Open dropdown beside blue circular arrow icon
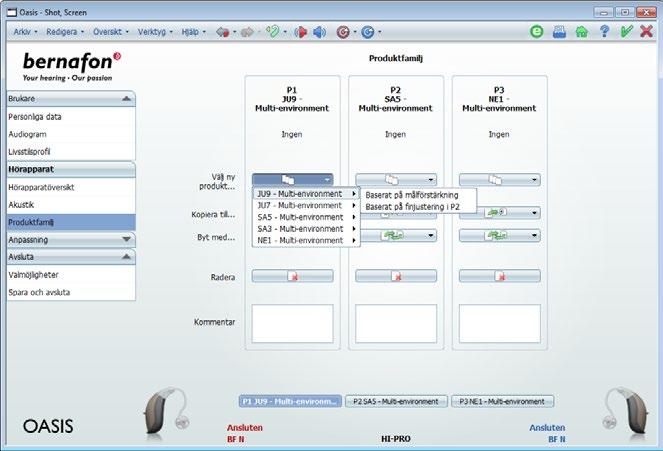The width and height of the screenshot is (663, 451). pyautogui.click(x=380, y=32)
